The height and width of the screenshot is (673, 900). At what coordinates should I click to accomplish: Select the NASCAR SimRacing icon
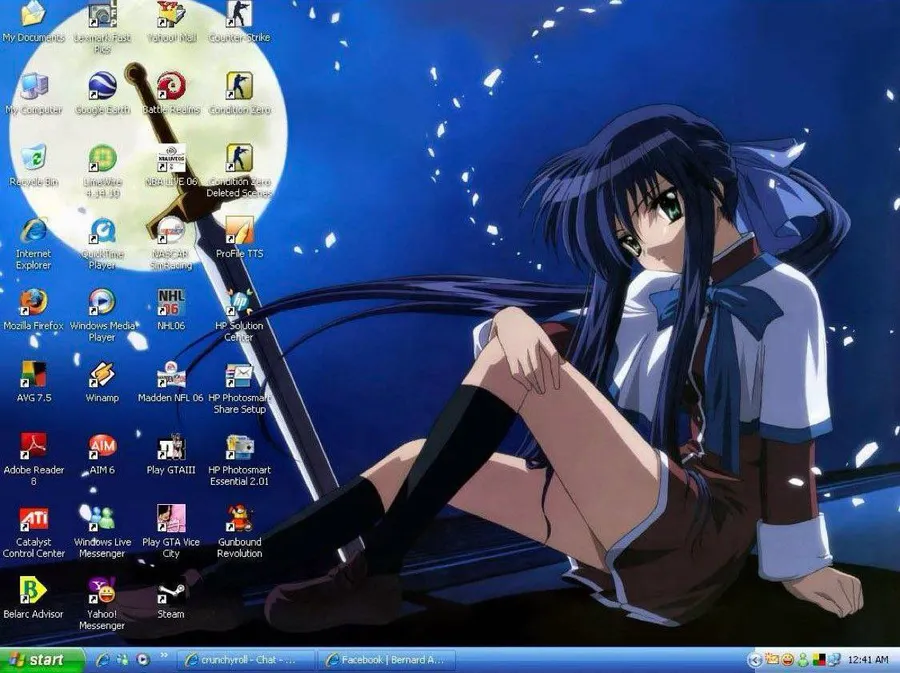pyautogui.click(x=171, y=244)
